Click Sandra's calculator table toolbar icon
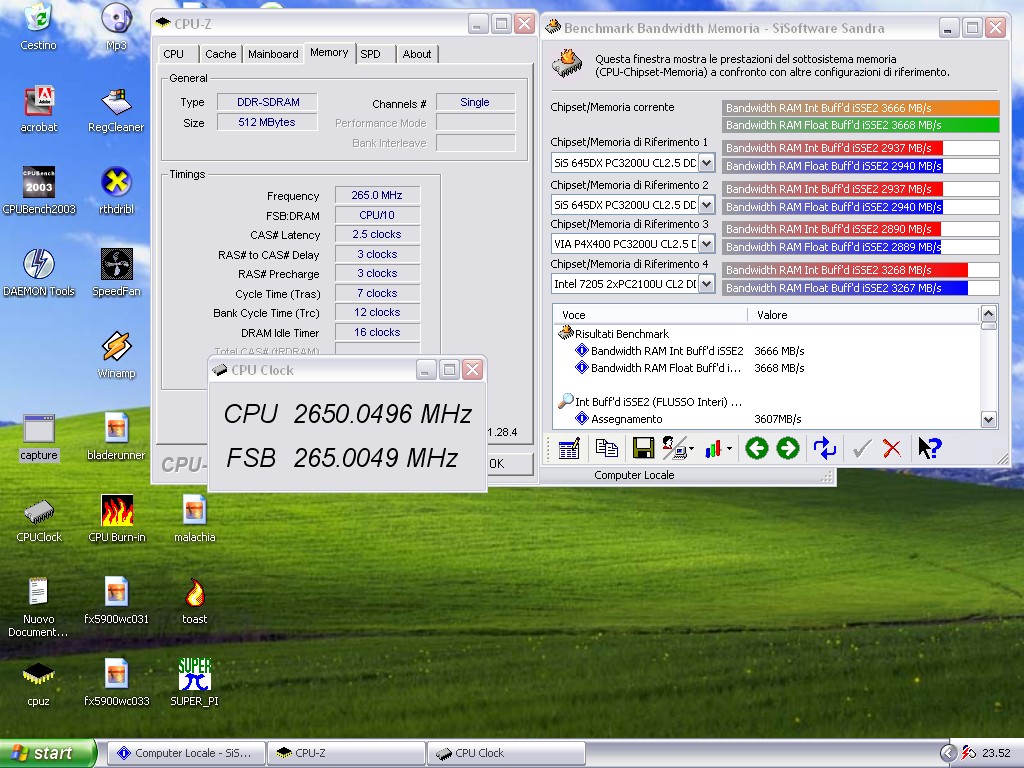This screenshot has width=1024, height=768. [569, 449]
